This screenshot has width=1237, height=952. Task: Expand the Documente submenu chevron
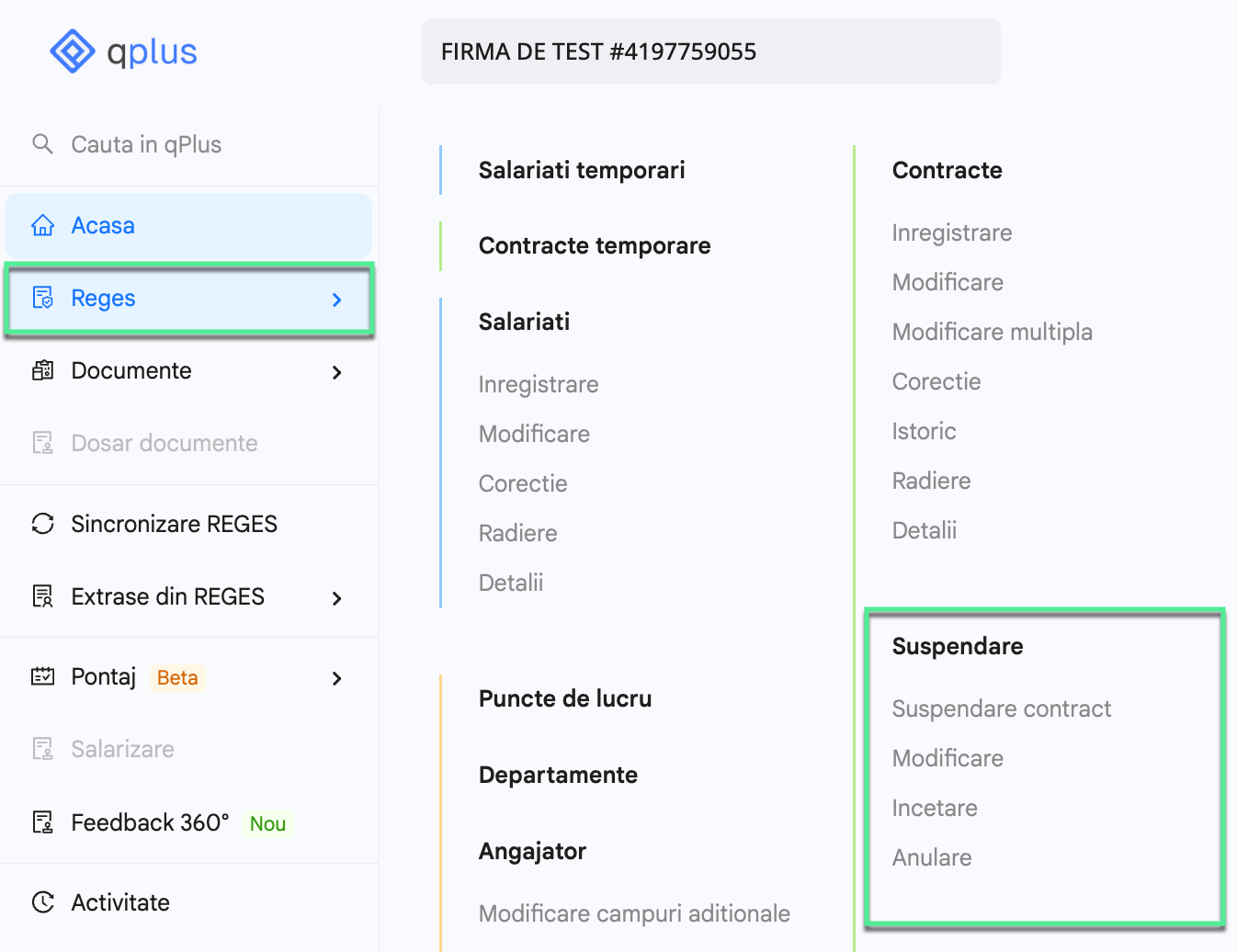(336, 372)
